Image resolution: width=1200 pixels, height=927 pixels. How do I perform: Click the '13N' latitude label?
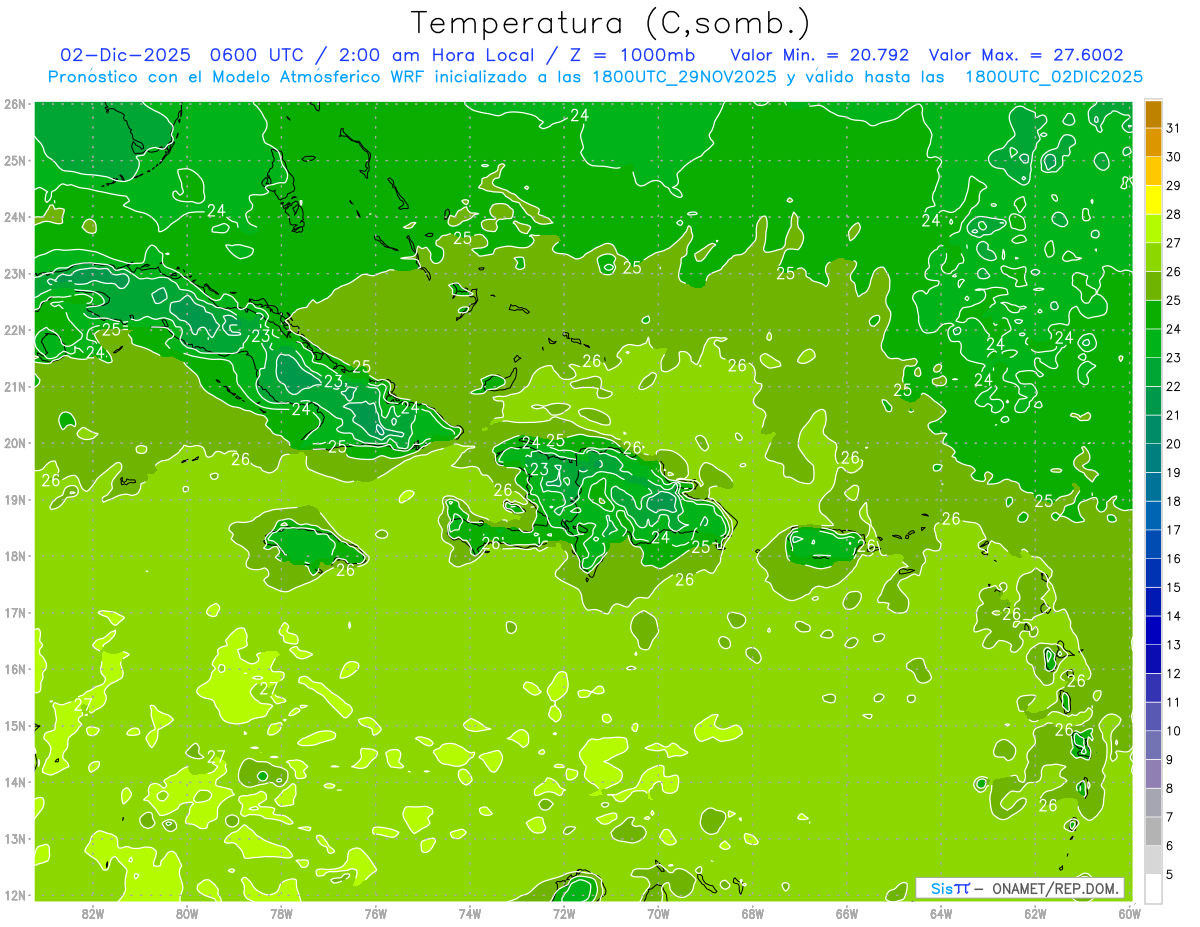(x=15, y=838)
